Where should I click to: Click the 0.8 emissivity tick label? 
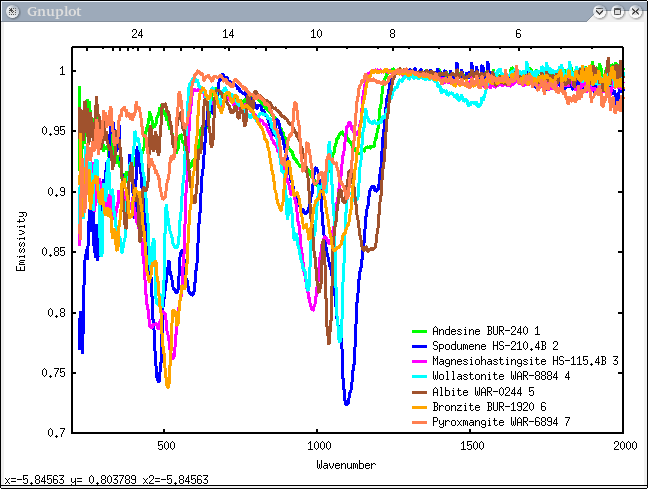[x=56, y=312]
